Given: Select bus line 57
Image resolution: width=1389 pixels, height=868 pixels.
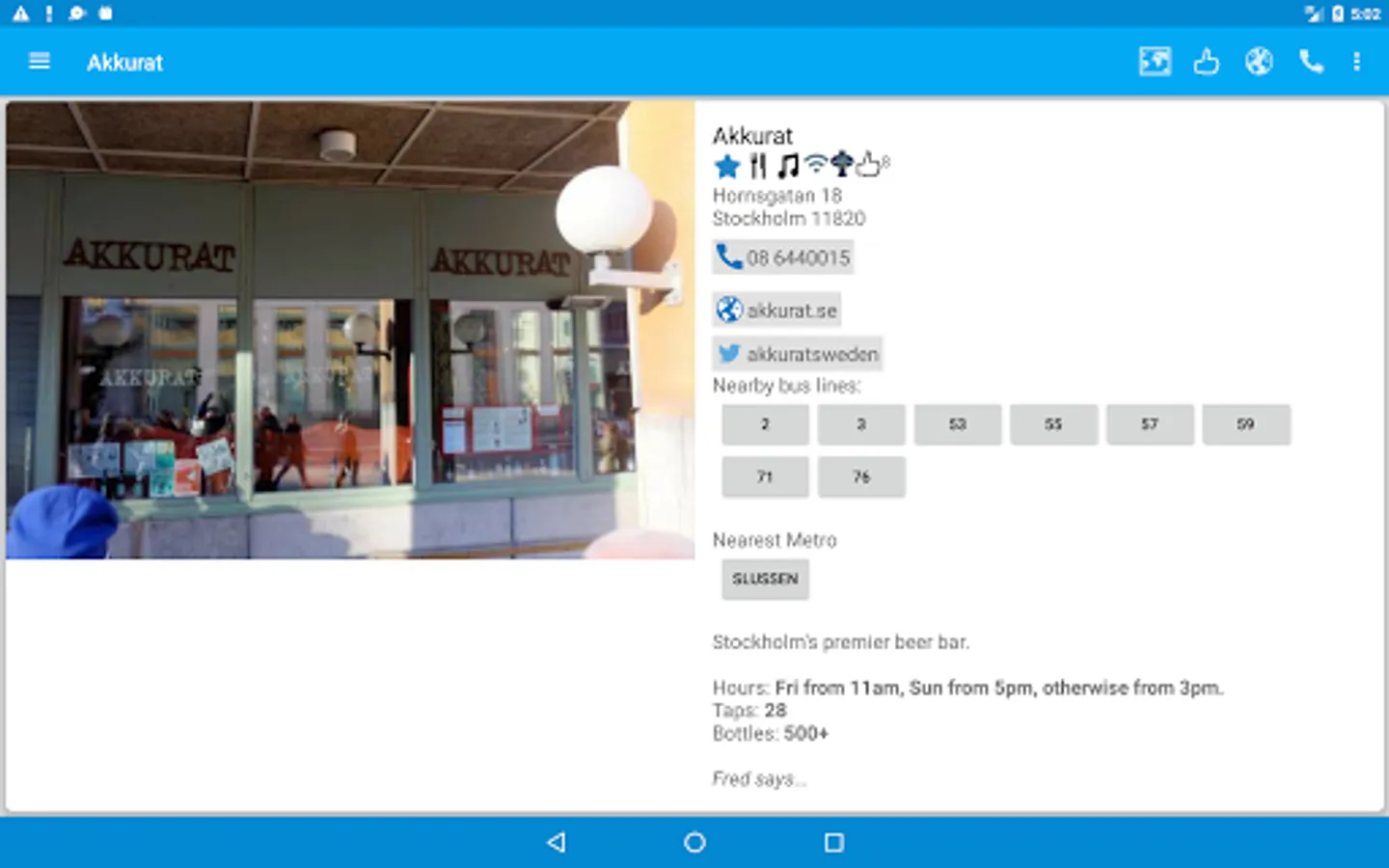Looking at the screenshot, I should pos(1150,424).
